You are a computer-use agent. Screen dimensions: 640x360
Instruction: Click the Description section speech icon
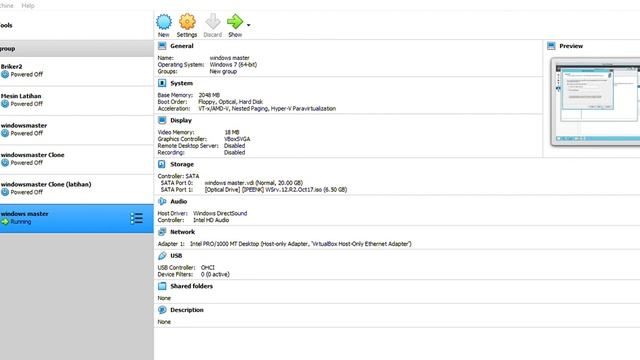162,310
